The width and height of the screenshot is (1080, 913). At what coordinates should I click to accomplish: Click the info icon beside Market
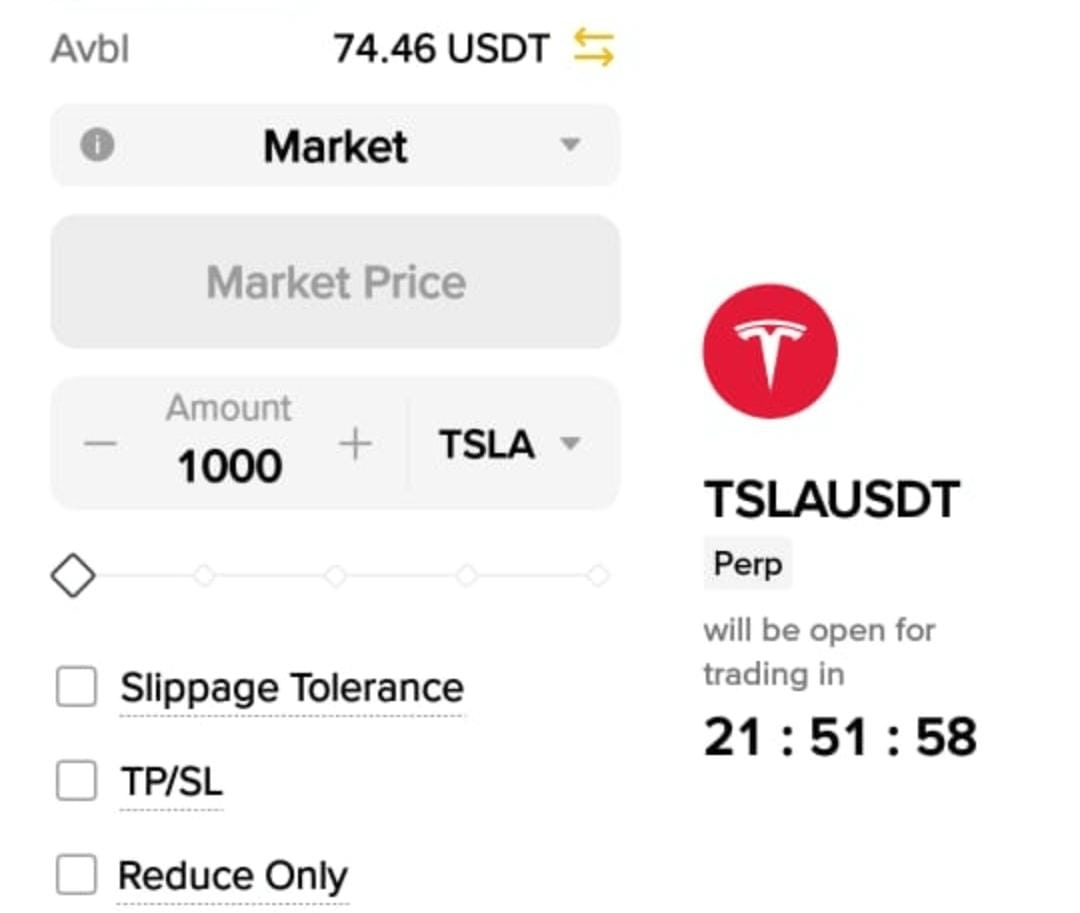pos(97,146)
